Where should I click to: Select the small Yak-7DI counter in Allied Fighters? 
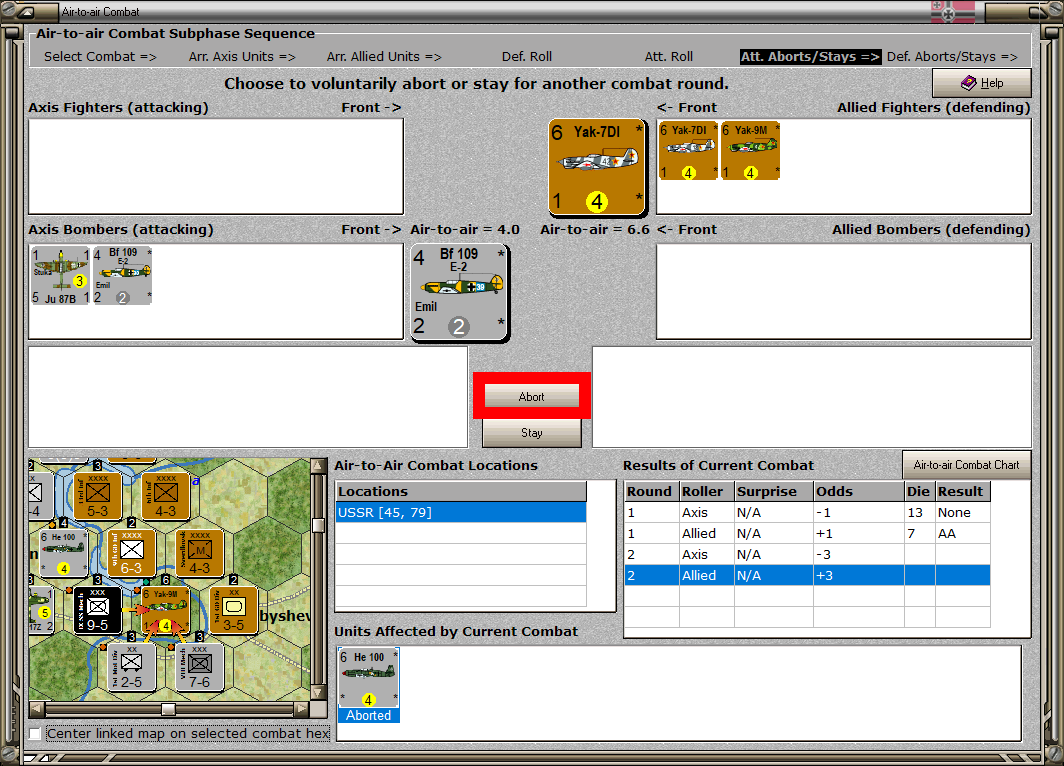click(688, 151)
